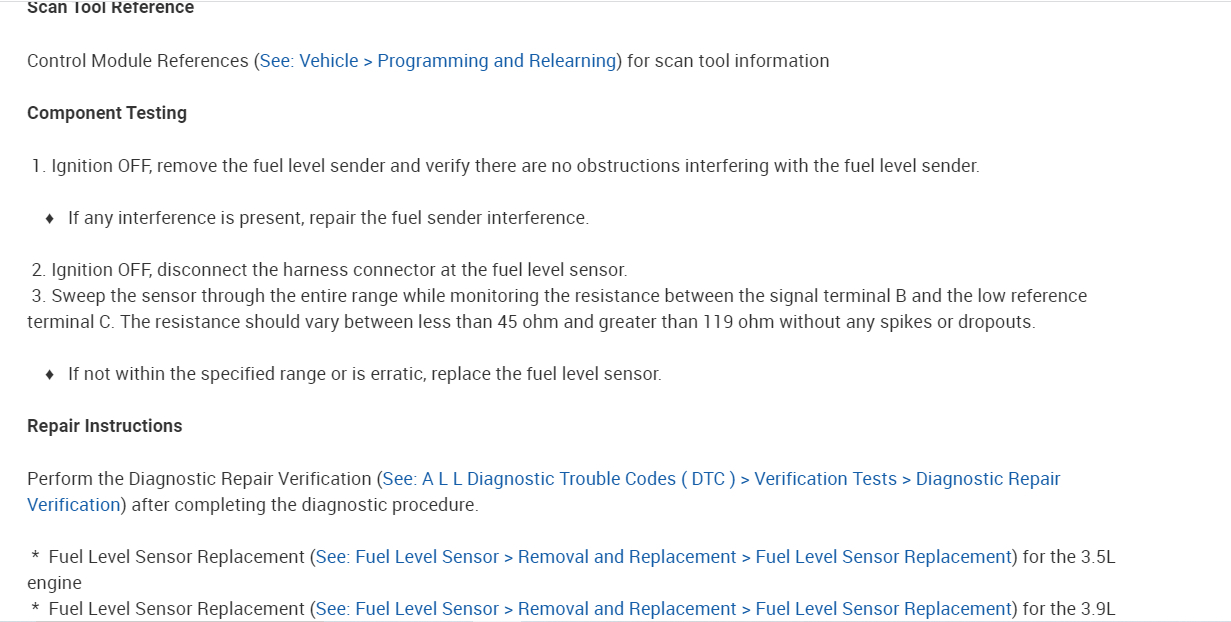
Task: Click the diamond bullet before 'If not within'
Action: 50,374
